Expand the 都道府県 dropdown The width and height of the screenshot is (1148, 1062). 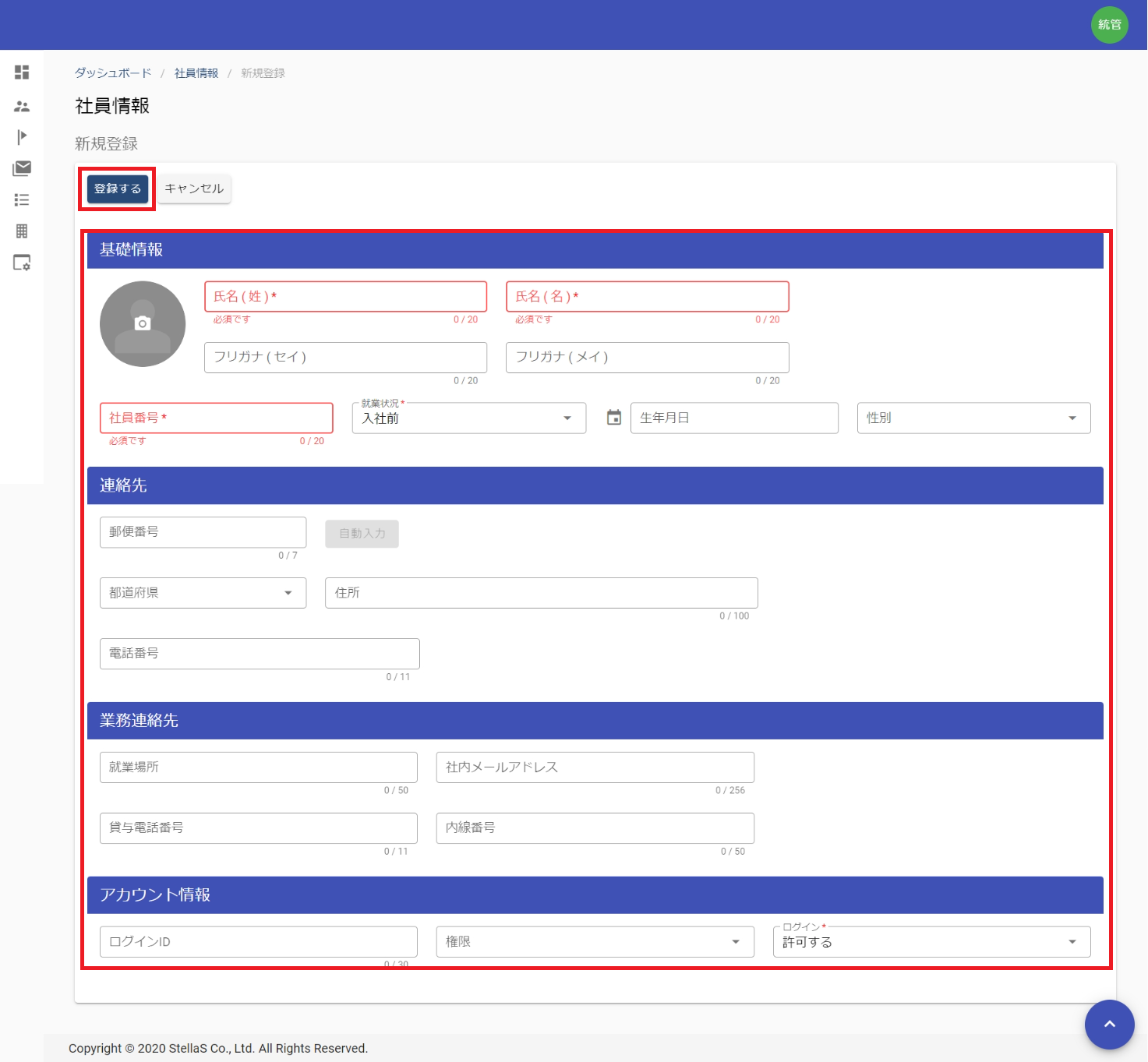203,593
